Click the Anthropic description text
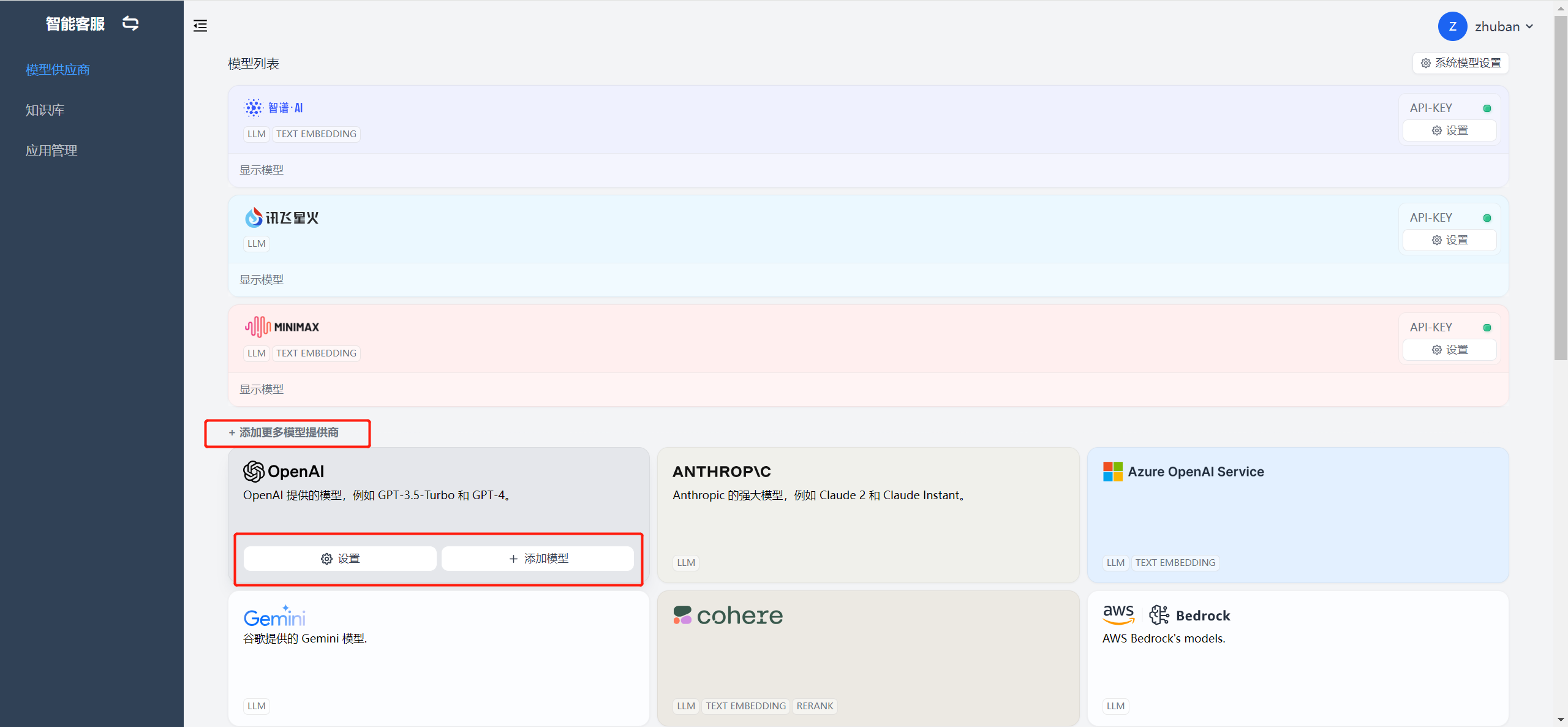The width and height of the screenshot is (1568, 727). [821, 495]
